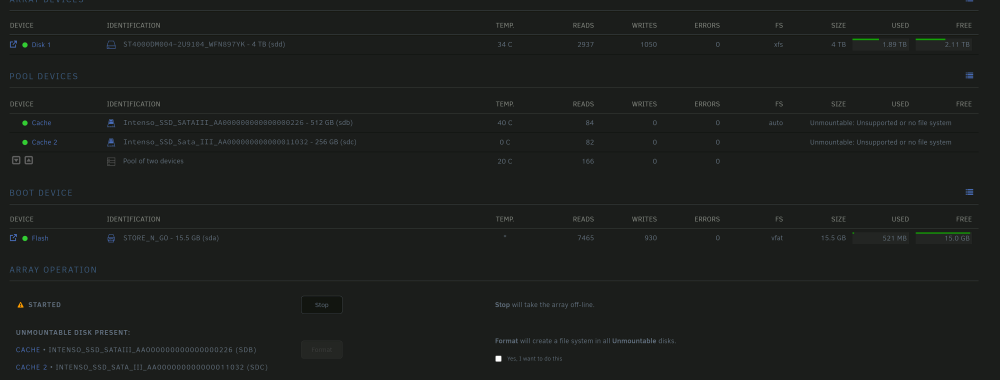Click the Format button
Viewport: 1000px width, 380px height.
[x=321, y=349]
